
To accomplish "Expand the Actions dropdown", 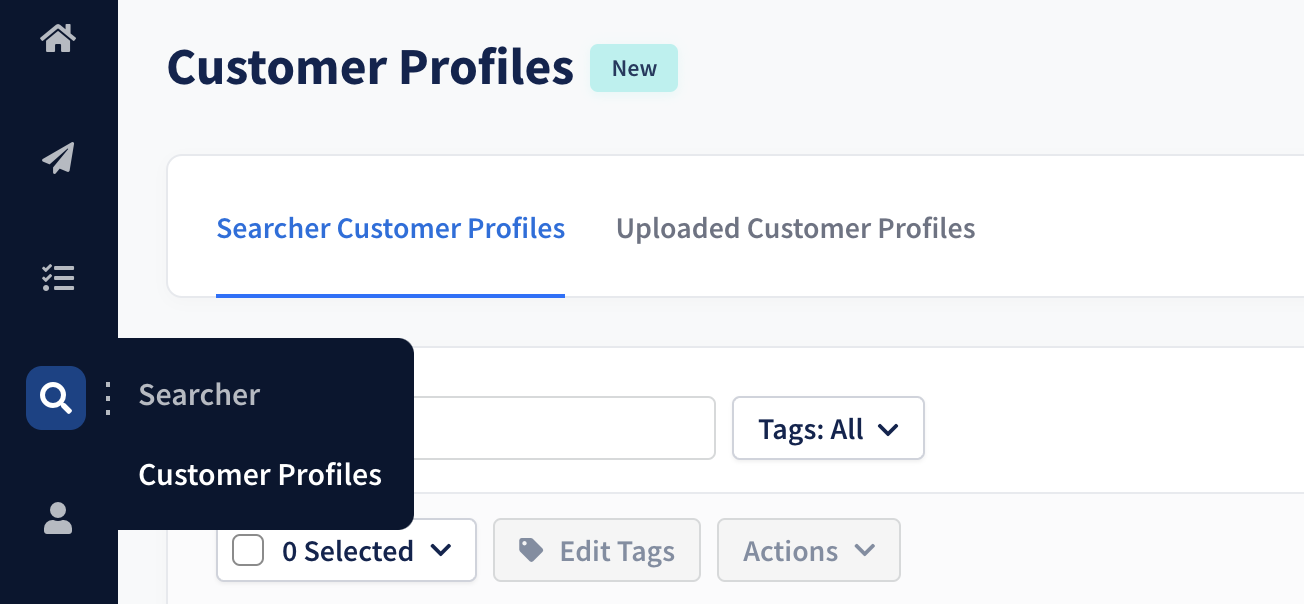I will click(x=809, y=550).
